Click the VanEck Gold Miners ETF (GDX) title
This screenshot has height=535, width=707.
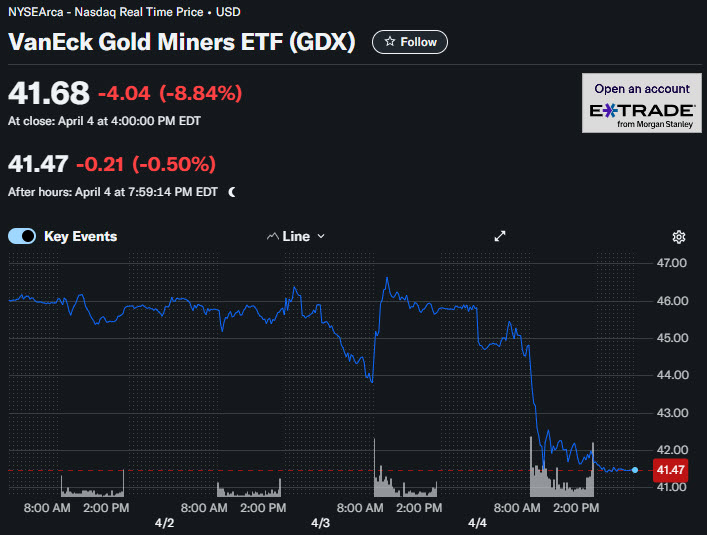pos(181,43)
